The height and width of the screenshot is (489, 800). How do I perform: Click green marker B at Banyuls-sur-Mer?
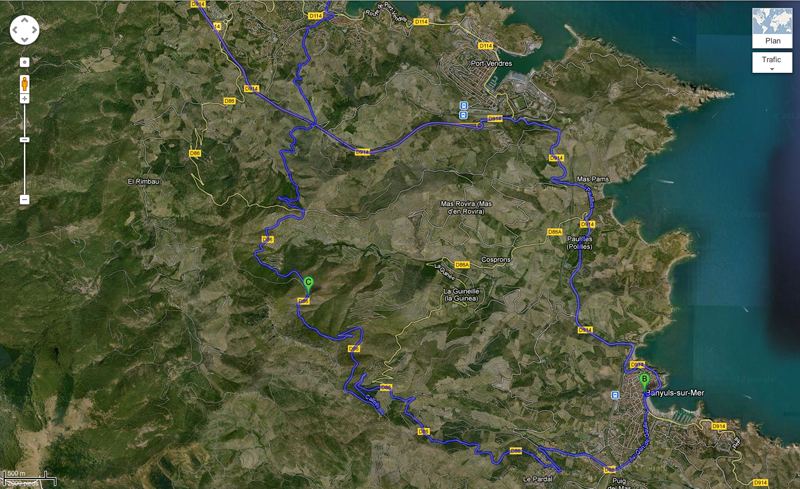click(644, 380)
